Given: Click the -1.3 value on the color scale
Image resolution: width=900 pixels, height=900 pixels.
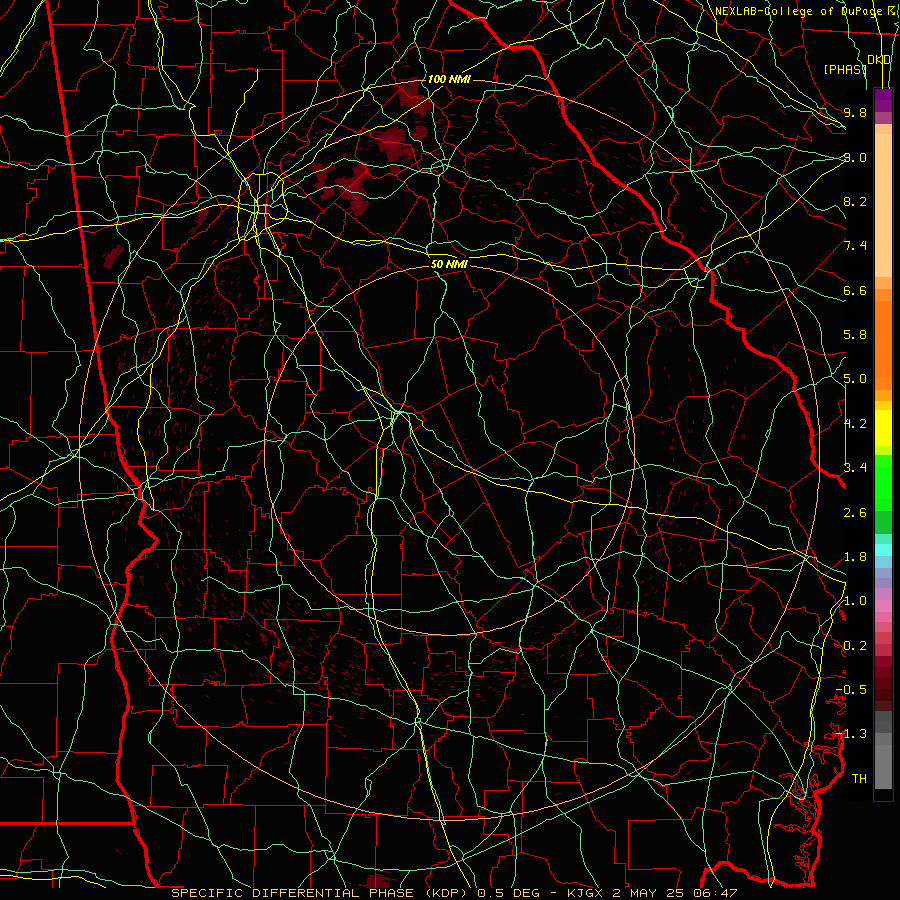Looking at the screenshot, I should [851, 734].
